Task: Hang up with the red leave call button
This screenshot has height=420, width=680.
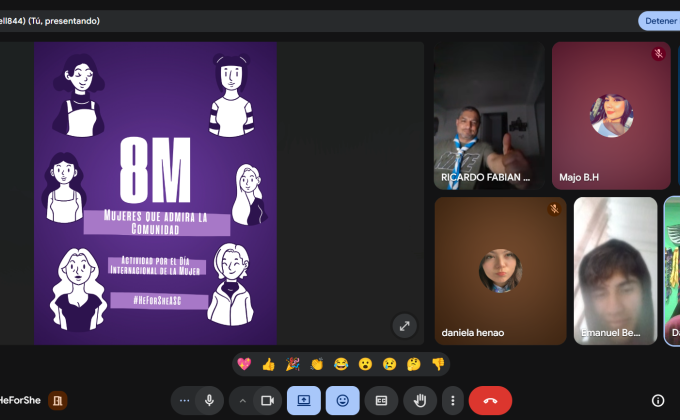Action: click(490, 400)
